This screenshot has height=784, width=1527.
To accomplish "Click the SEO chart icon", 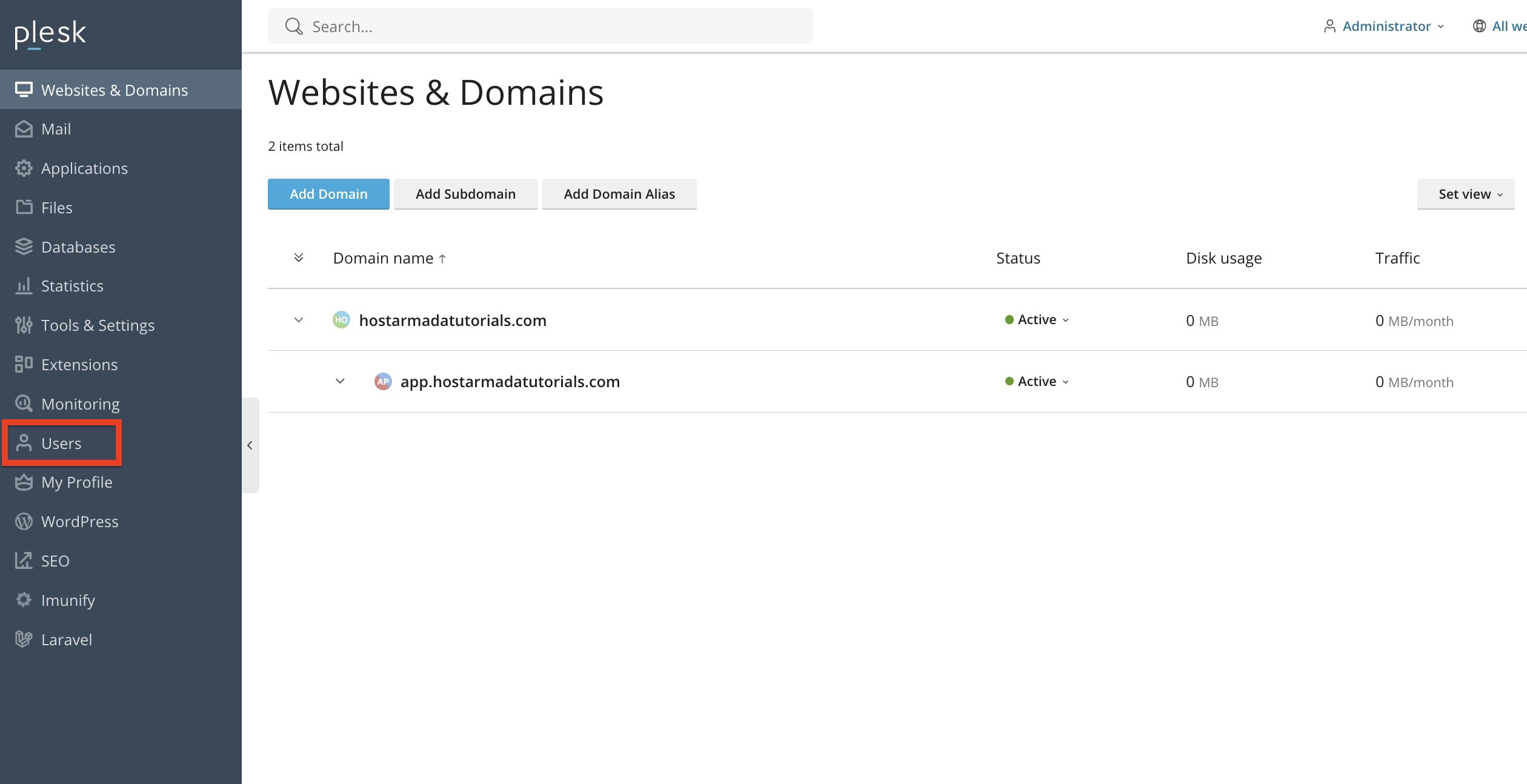I will point(24,560).
